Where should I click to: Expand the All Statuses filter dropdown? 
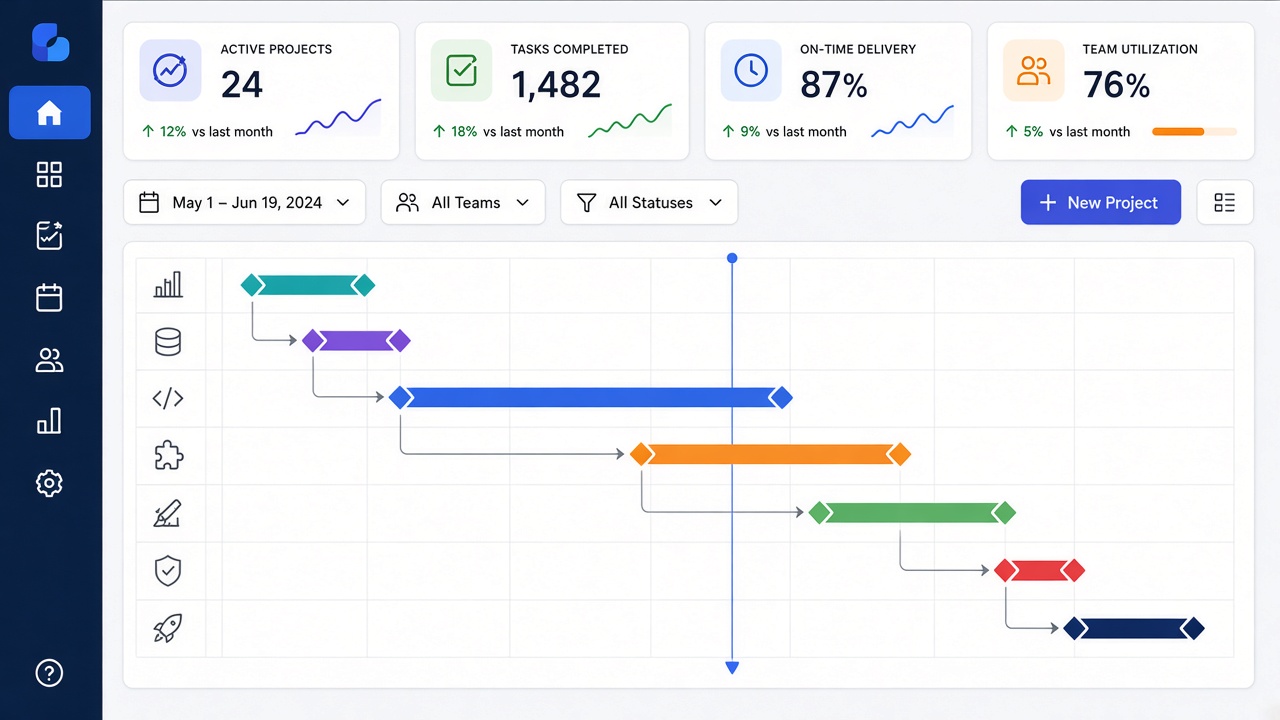tap(649, 203)
